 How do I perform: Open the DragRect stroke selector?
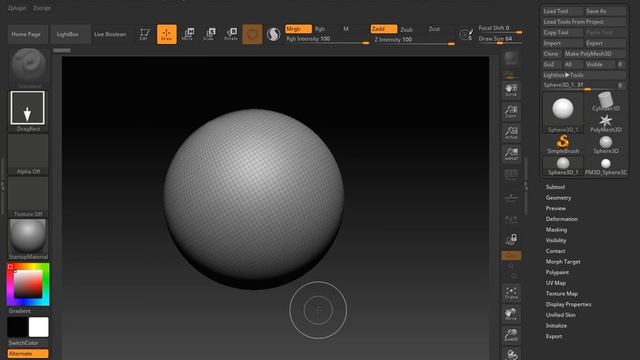point(28,111)
